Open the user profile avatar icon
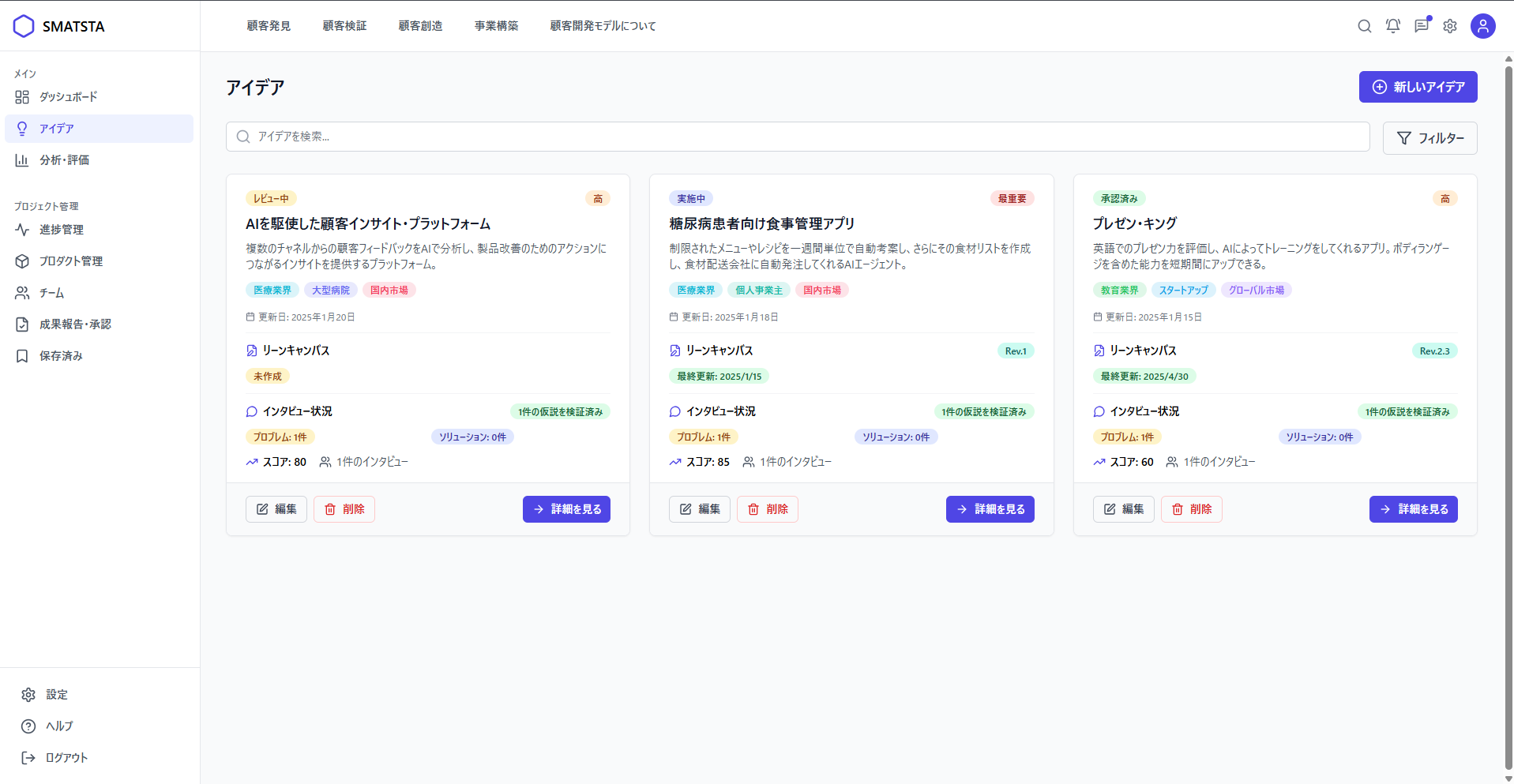Image resolution: width=1514 pixels, height=784 pixels. 1482,26
